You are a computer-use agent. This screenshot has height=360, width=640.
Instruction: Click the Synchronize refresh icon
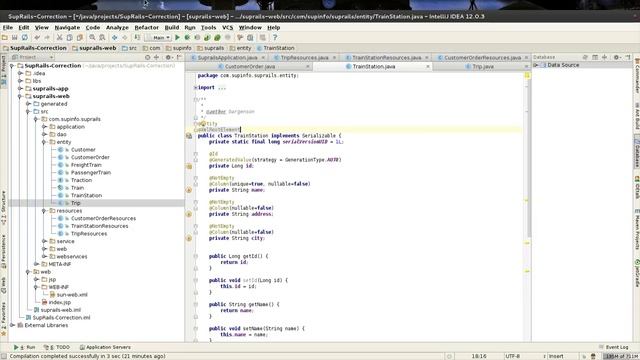(25, 38)
